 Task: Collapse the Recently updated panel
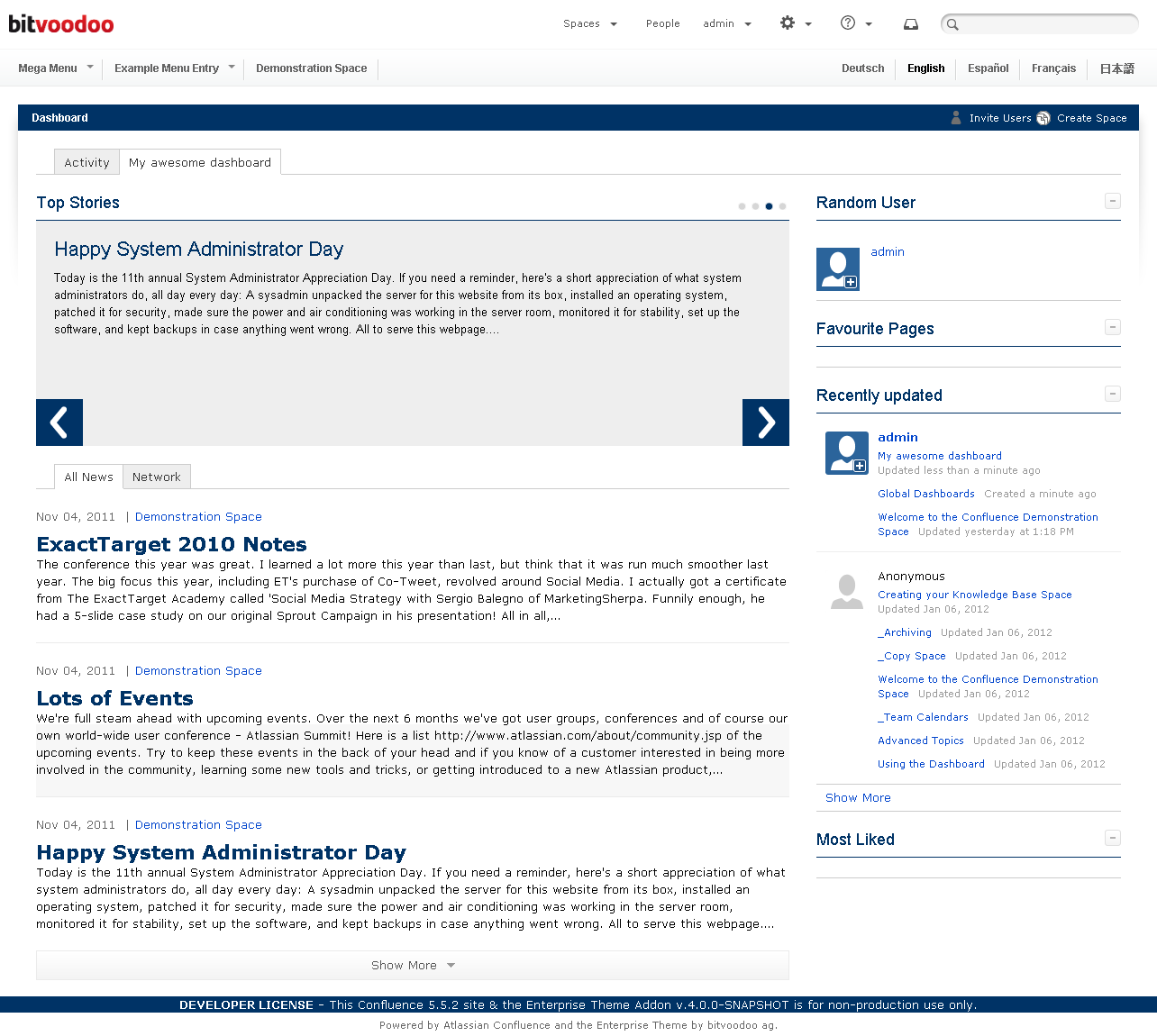[1113, 394]
